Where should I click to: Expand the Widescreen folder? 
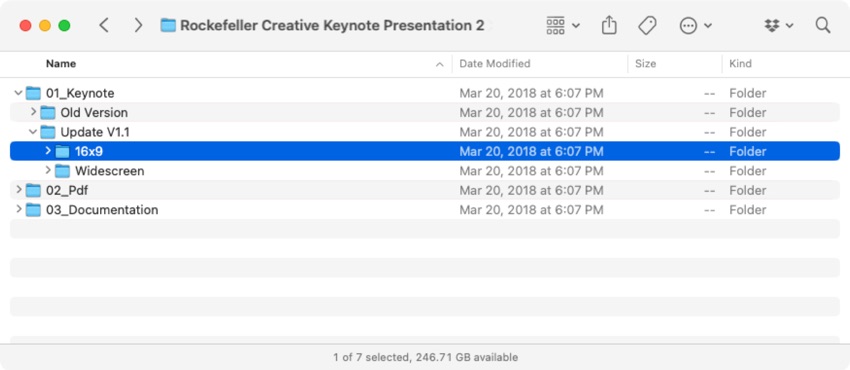(48, 170)
